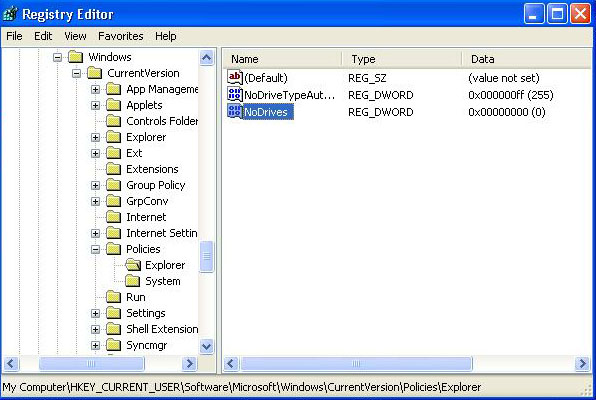This screenshot has width=596, height=400.
Task: Expand the Applets key
Action: coord(95,105)
